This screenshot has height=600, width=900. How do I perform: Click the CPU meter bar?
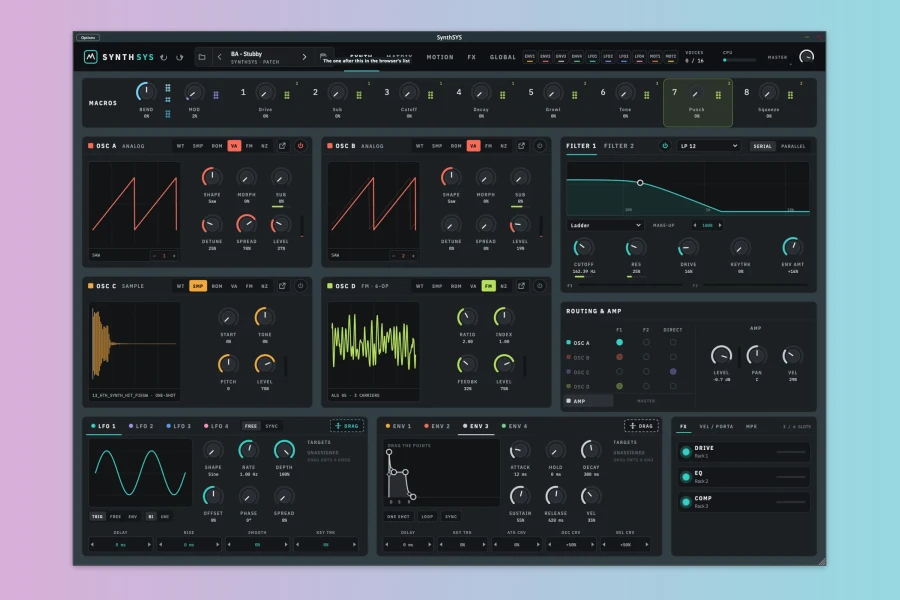pyautogui.click(x=739, y=60)
